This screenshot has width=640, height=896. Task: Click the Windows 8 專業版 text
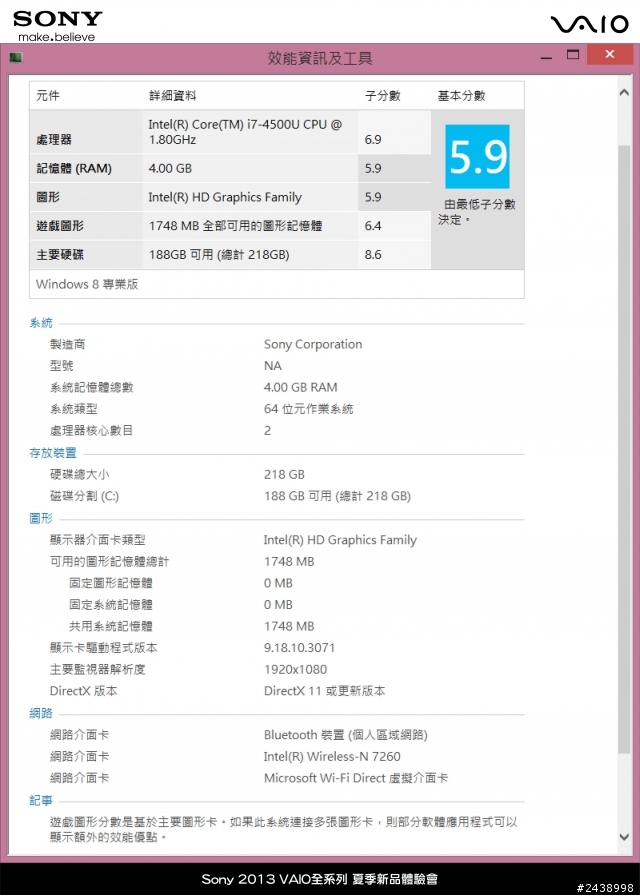pos(87,284)
